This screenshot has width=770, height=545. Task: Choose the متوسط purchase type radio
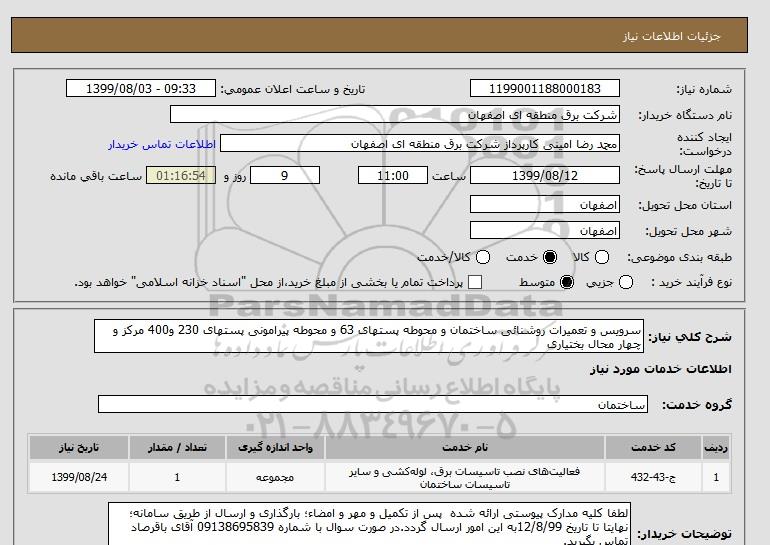pos(567,282)
